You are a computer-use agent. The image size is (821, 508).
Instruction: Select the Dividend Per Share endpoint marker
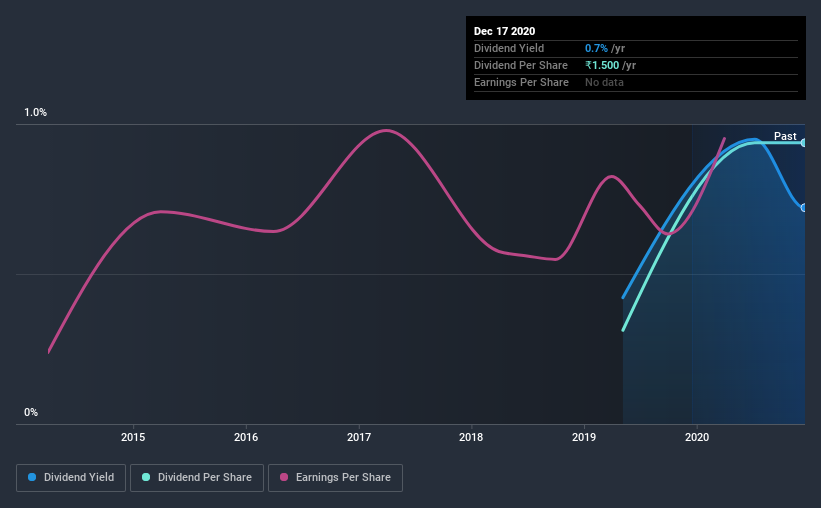pos(803,142)
